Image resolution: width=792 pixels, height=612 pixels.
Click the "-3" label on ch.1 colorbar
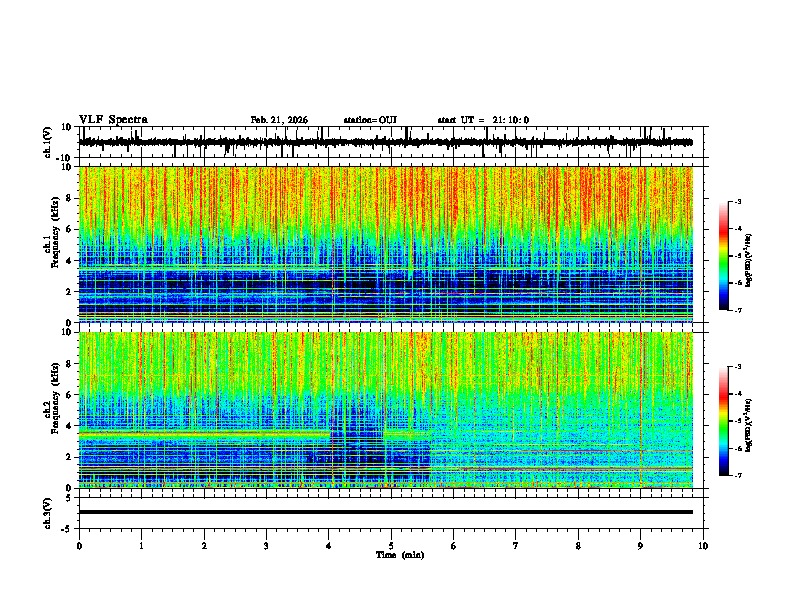[x=737, y=201]
